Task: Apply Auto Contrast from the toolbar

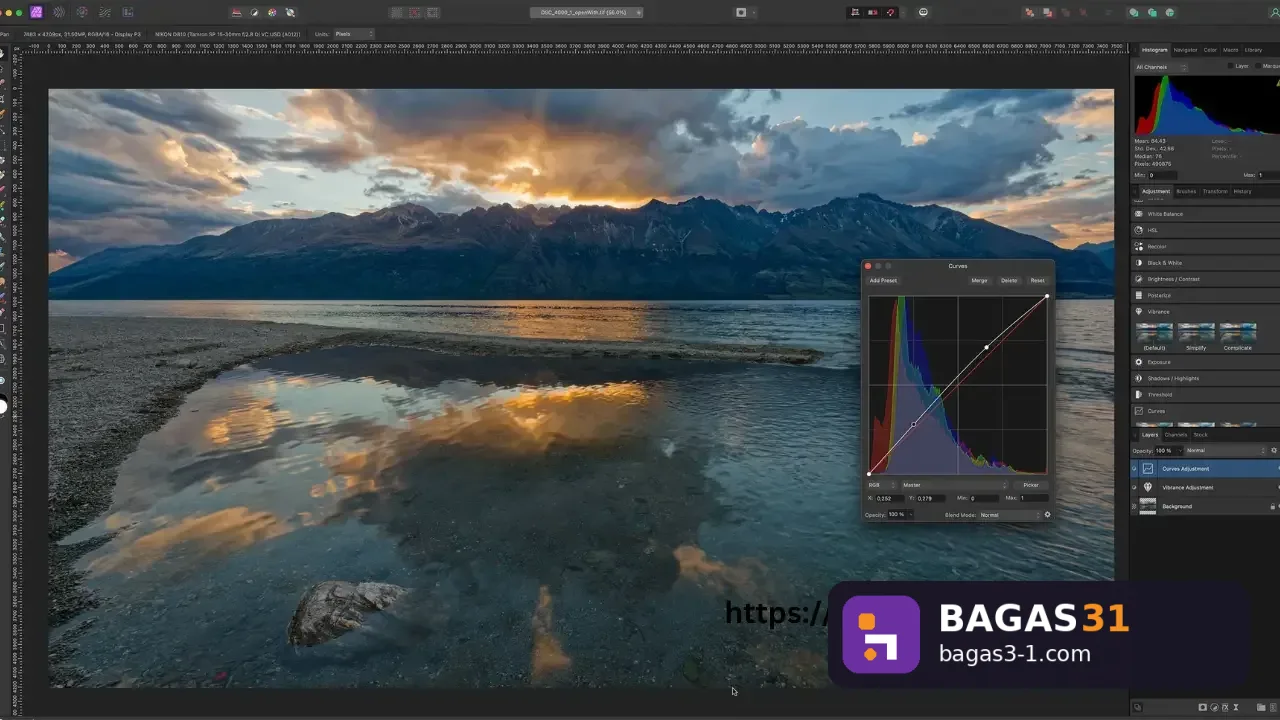Action: tap(254, 12)
